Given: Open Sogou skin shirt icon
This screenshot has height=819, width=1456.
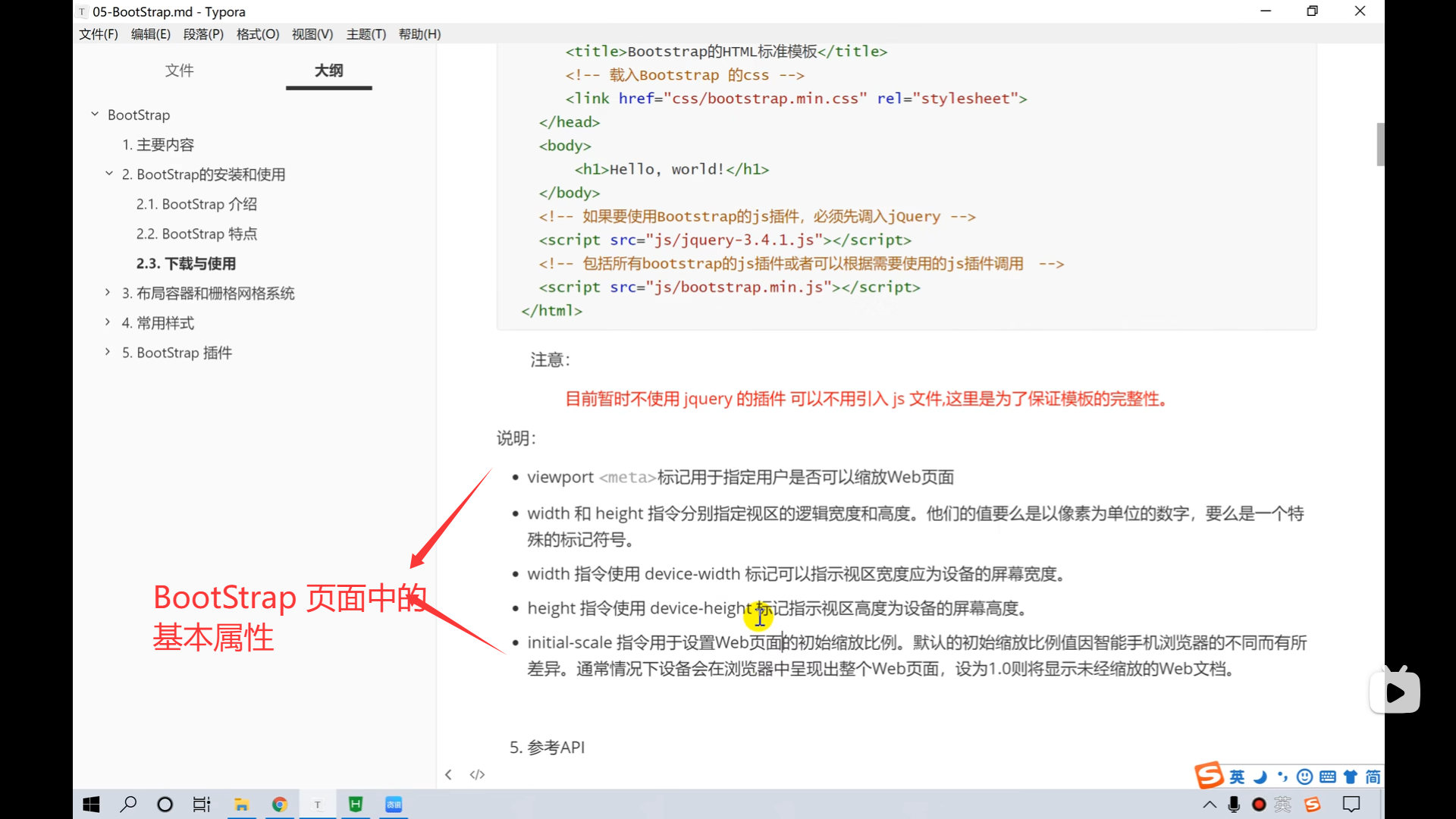Looking at the screenshot, I should [1350, 777].
